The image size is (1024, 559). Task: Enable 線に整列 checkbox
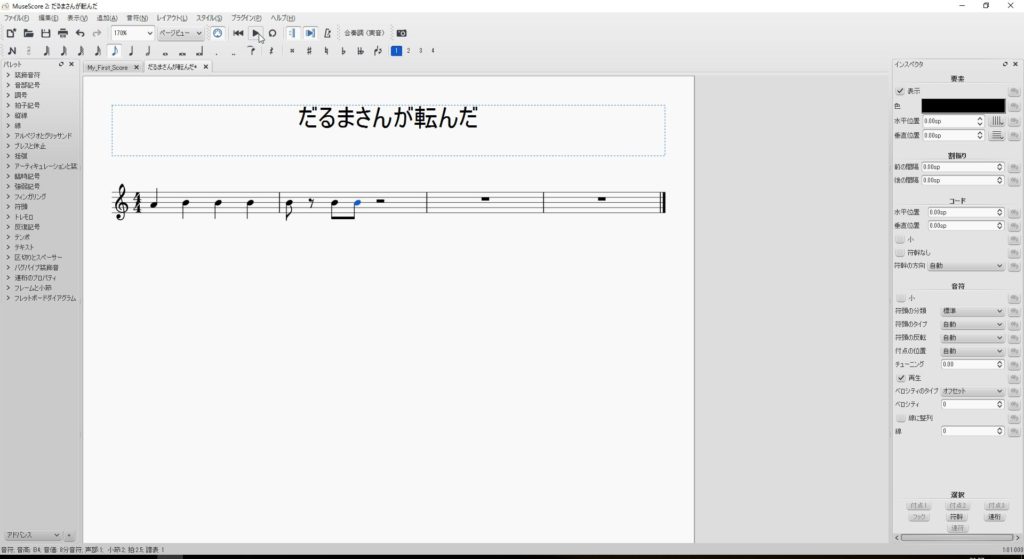[901, 418]
